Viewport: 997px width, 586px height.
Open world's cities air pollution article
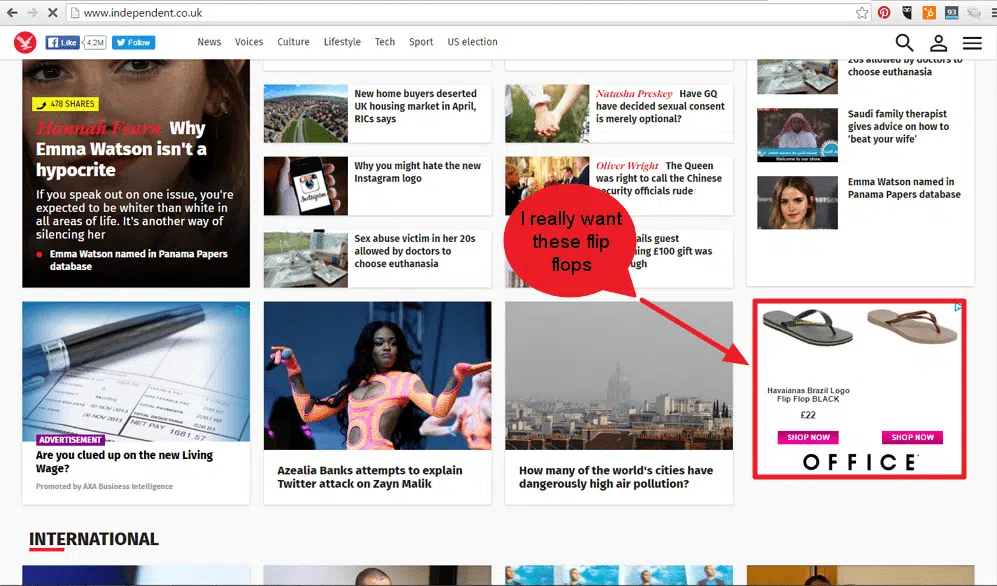coord(615,477)
